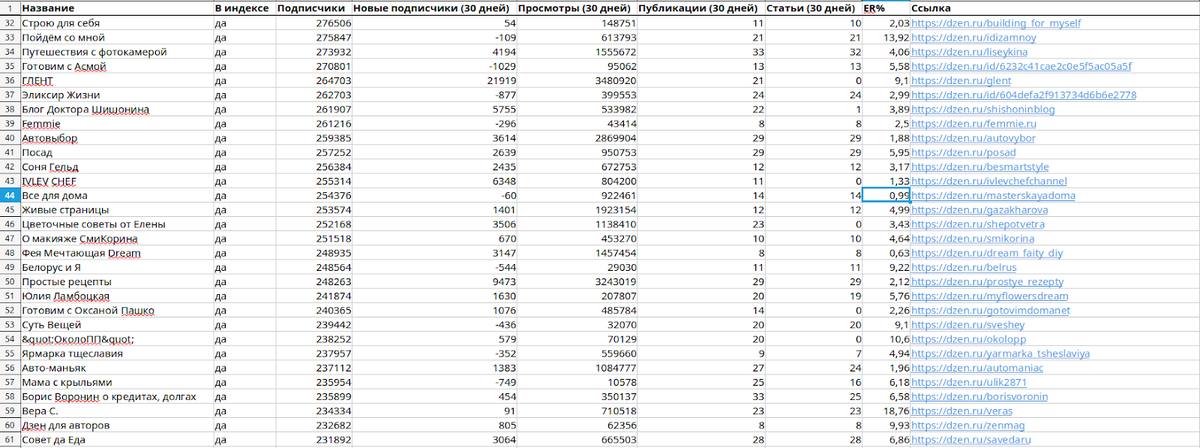Select the Просмотры (30 дней) header
The image size is (1200, 448).
pyautogui.click(x=577, y=7)
